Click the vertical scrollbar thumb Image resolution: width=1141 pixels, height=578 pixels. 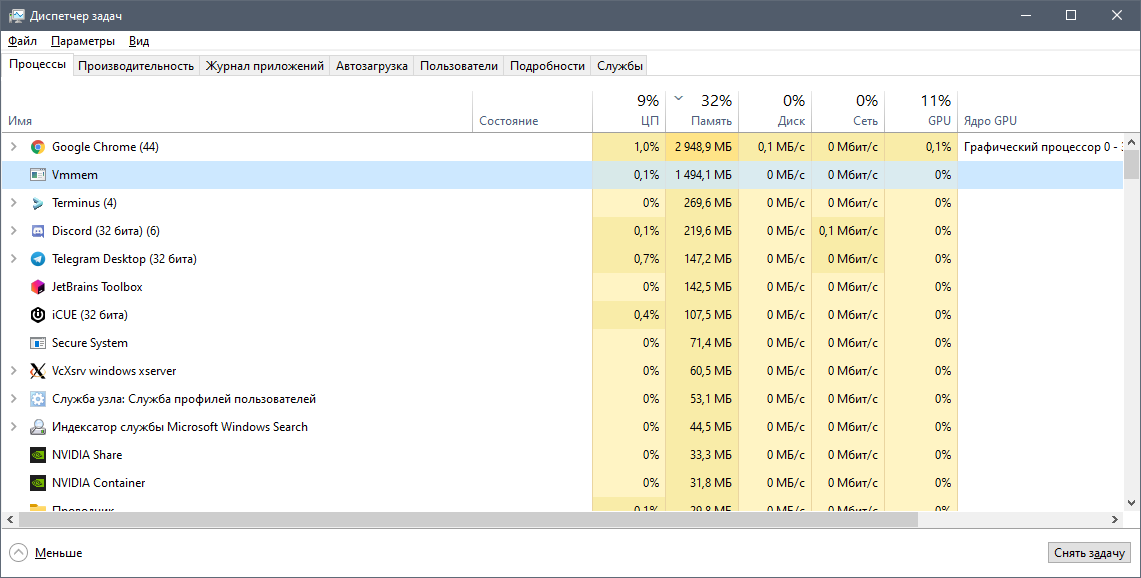click(x=1132, y=164)
